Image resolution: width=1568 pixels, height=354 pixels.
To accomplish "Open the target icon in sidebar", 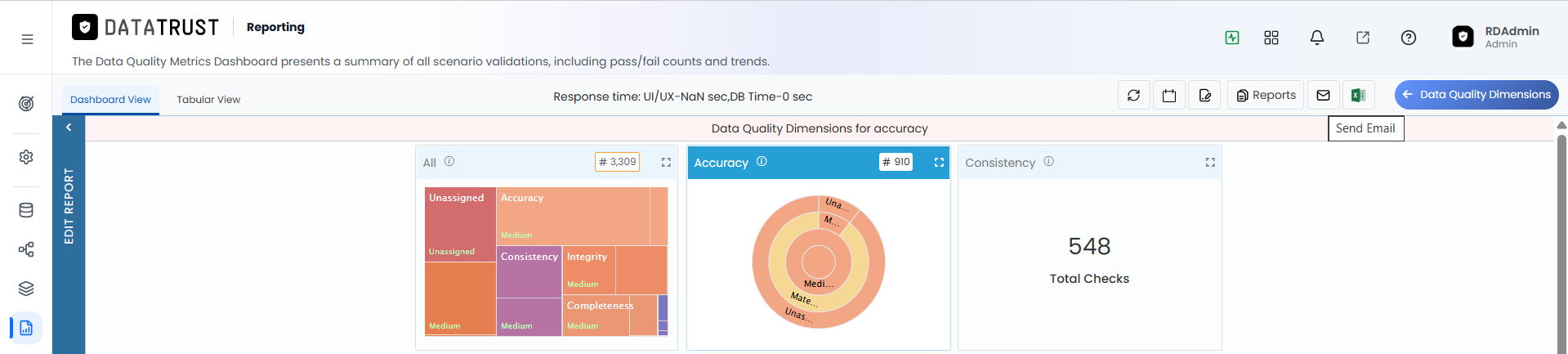I will [x=26, y=104].
